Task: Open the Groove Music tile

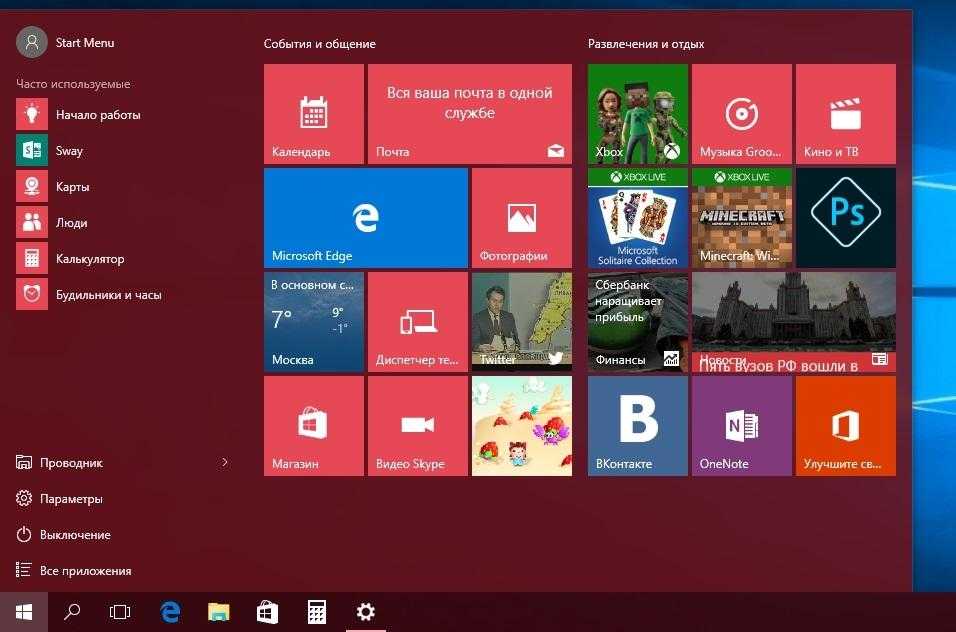Action: [741, 114]
